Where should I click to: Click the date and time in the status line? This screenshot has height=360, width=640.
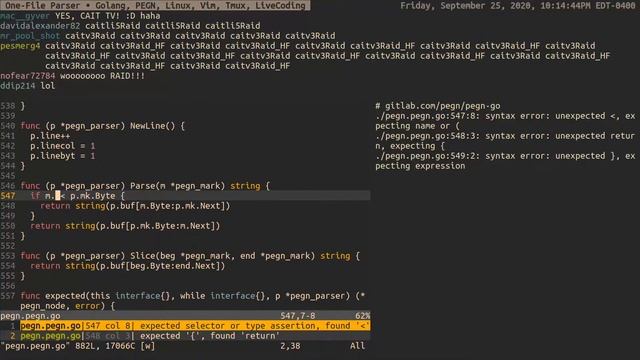[518, 5]
